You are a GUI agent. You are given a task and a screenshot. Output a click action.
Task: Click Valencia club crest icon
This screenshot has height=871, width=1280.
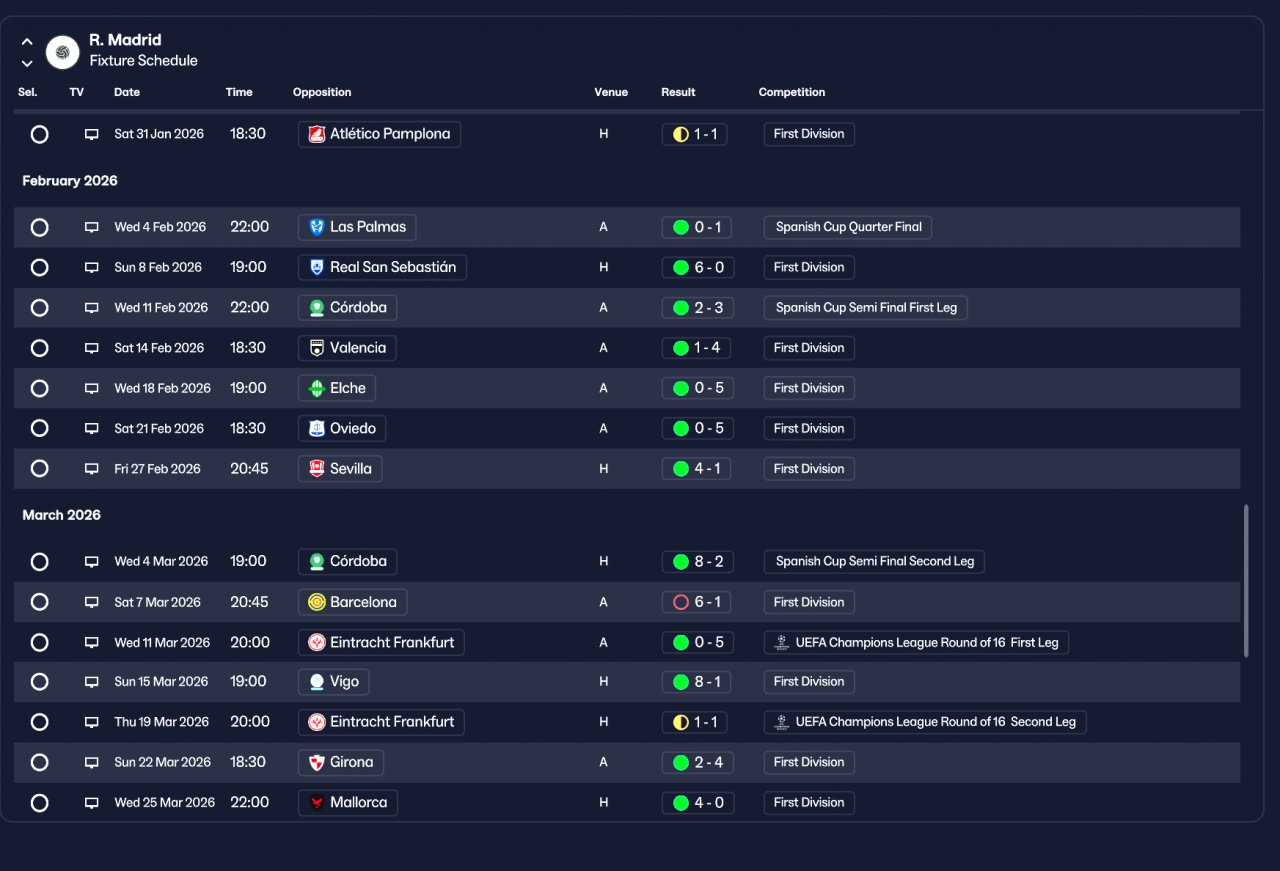coord(317,348)
